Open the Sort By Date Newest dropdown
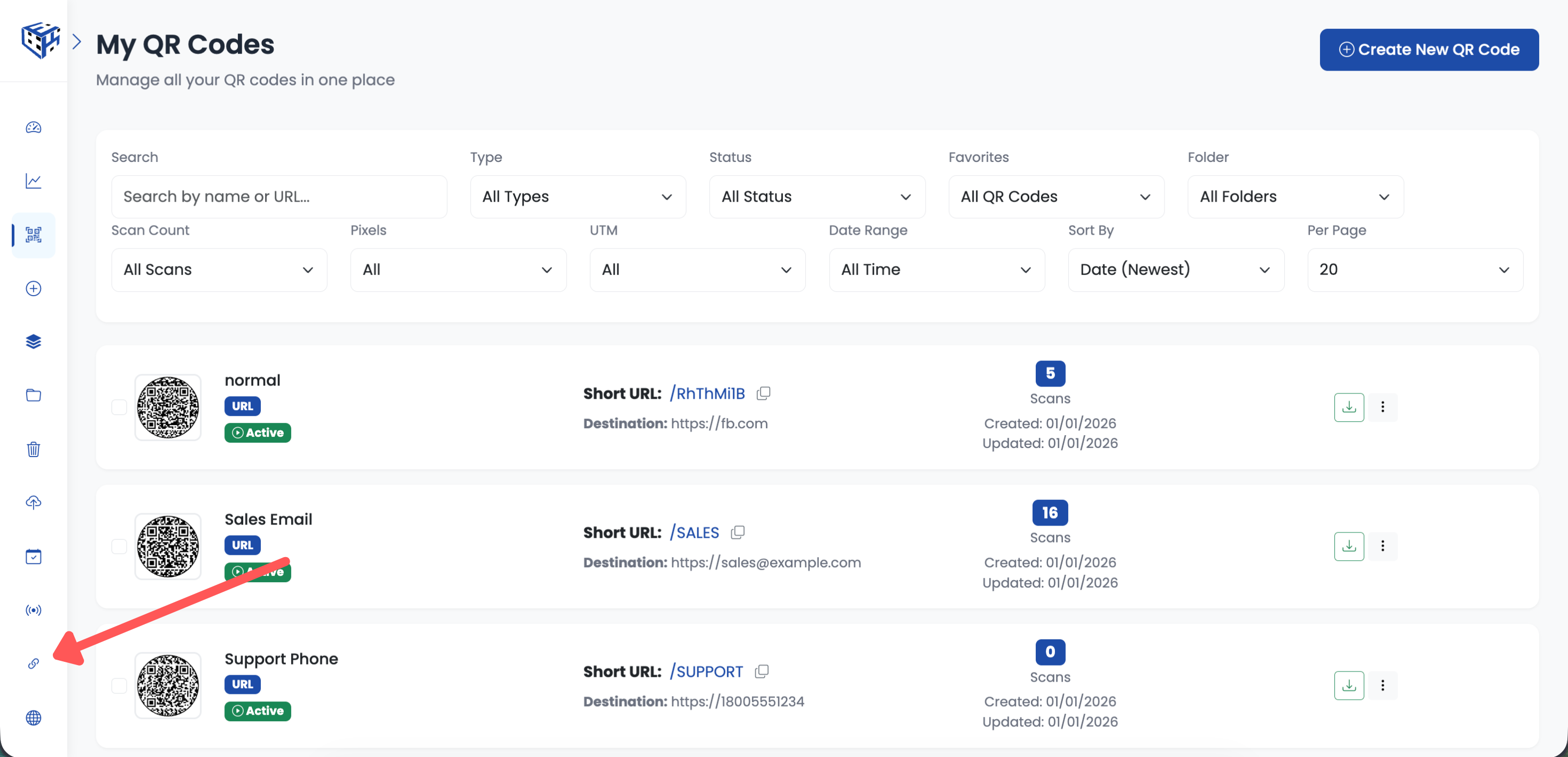This screenshot has height=757, width=1568. pyautogui.click(x=1175, y=269)
